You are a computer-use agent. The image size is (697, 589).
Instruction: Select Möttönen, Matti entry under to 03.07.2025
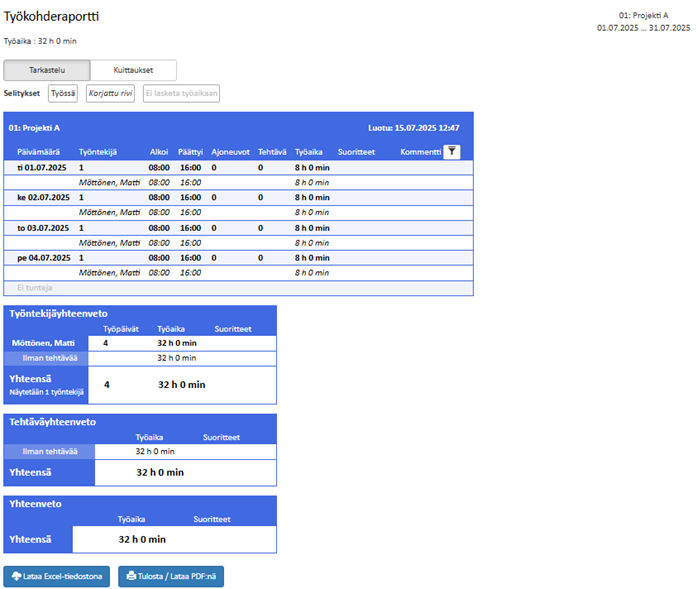[110, 242]
